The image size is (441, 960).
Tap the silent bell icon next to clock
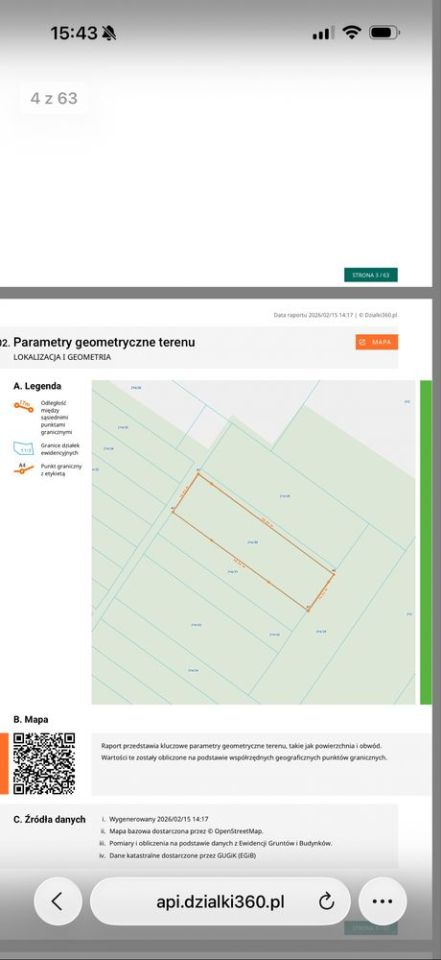[x=109, y=33]
